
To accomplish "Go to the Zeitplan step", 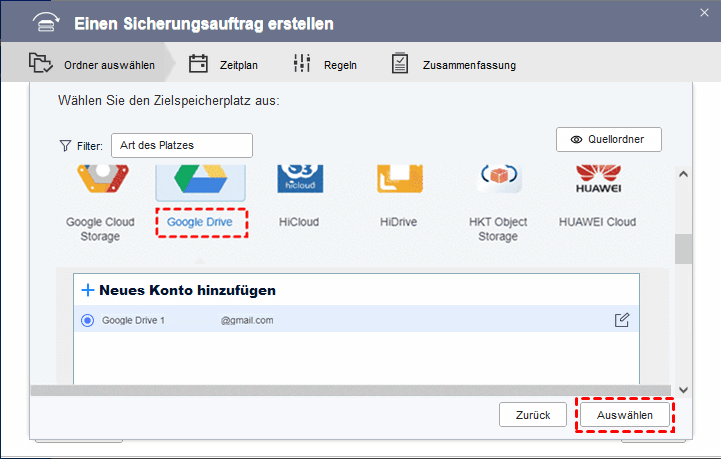I will tap(225, 65).
